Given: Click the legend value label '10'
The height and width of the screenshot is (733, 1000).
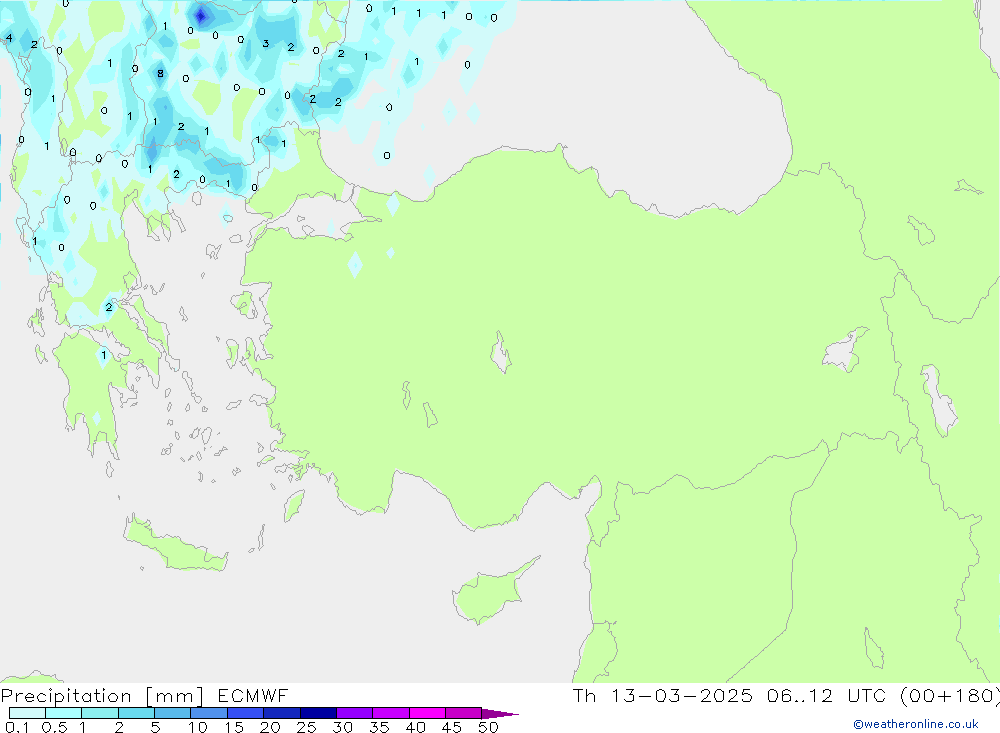Looking at the screenshot, I should point(198,727).
